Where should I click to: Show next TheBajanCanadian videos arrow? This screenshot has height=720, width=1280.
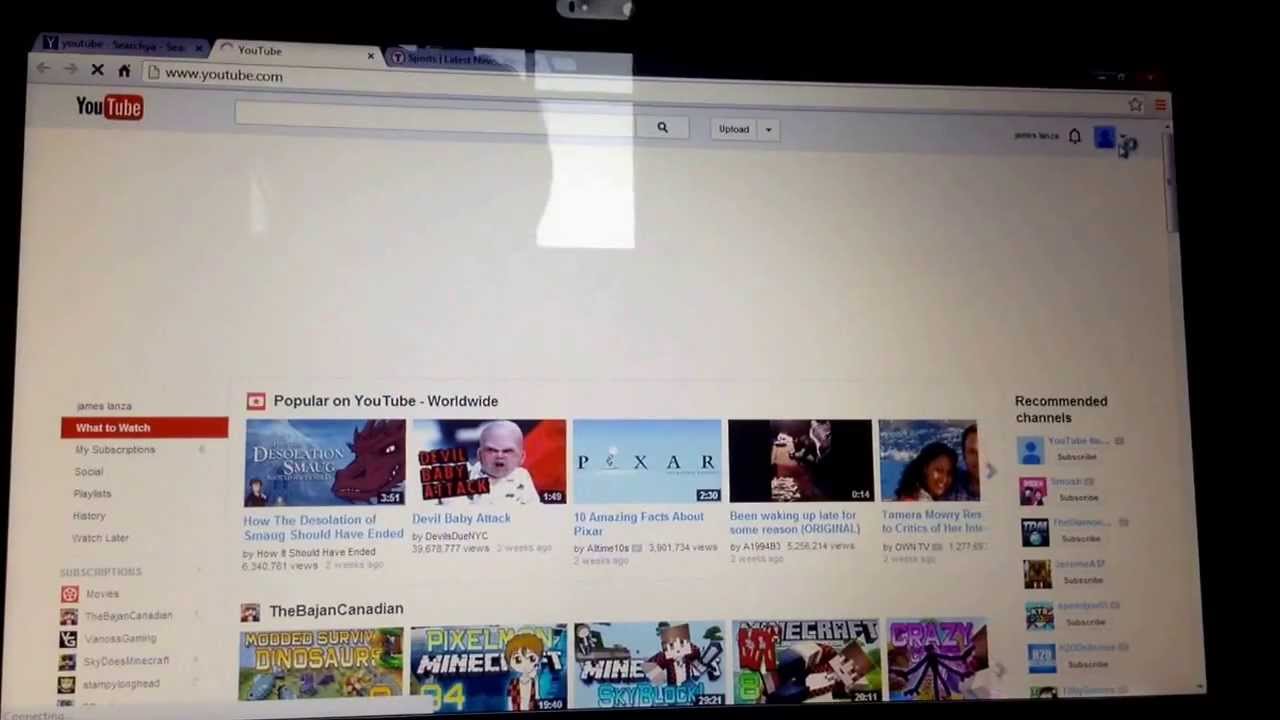click(998, 669)
